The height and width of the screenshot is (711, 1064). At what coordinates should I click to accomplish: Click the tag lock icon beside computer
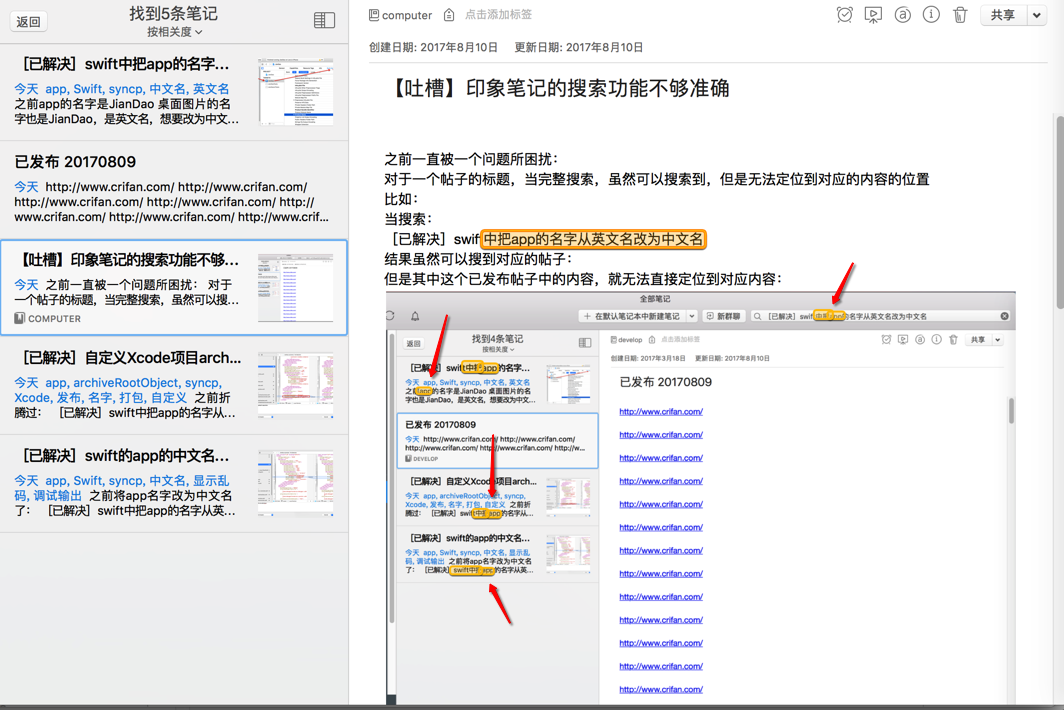click(449, 15)
